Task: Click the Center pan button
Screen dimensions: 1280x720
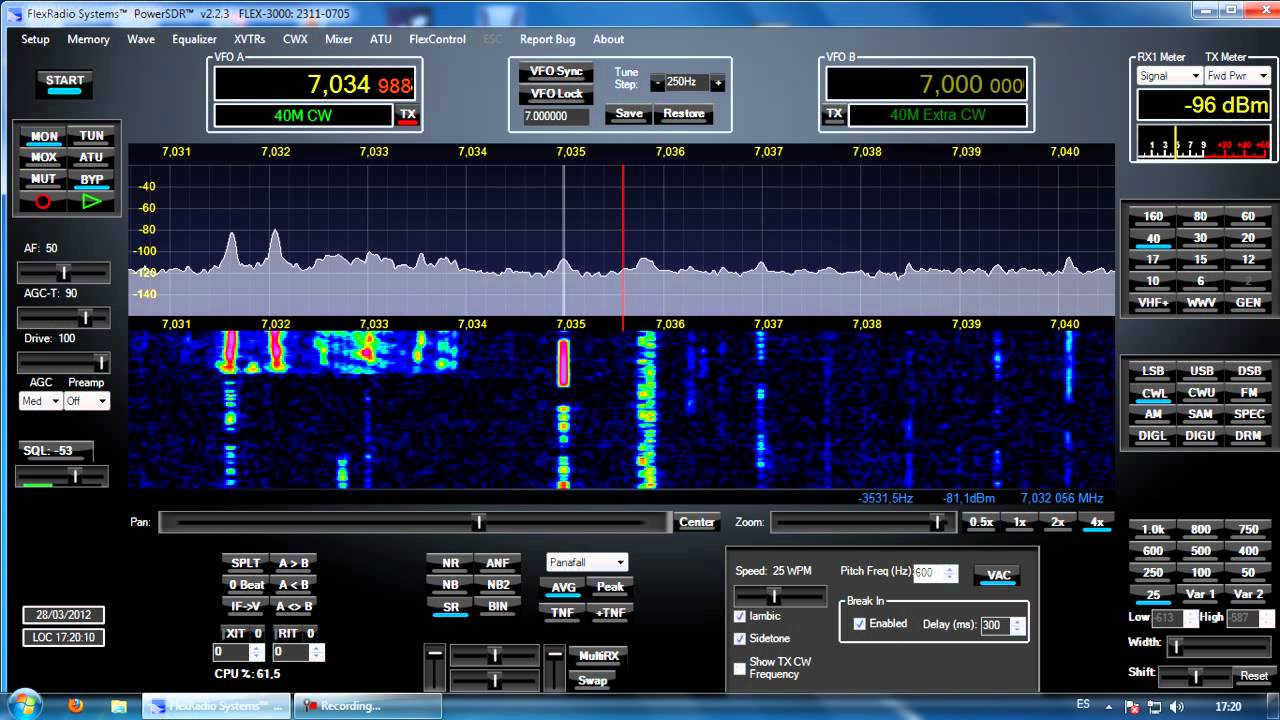Action: coord(697,522)
